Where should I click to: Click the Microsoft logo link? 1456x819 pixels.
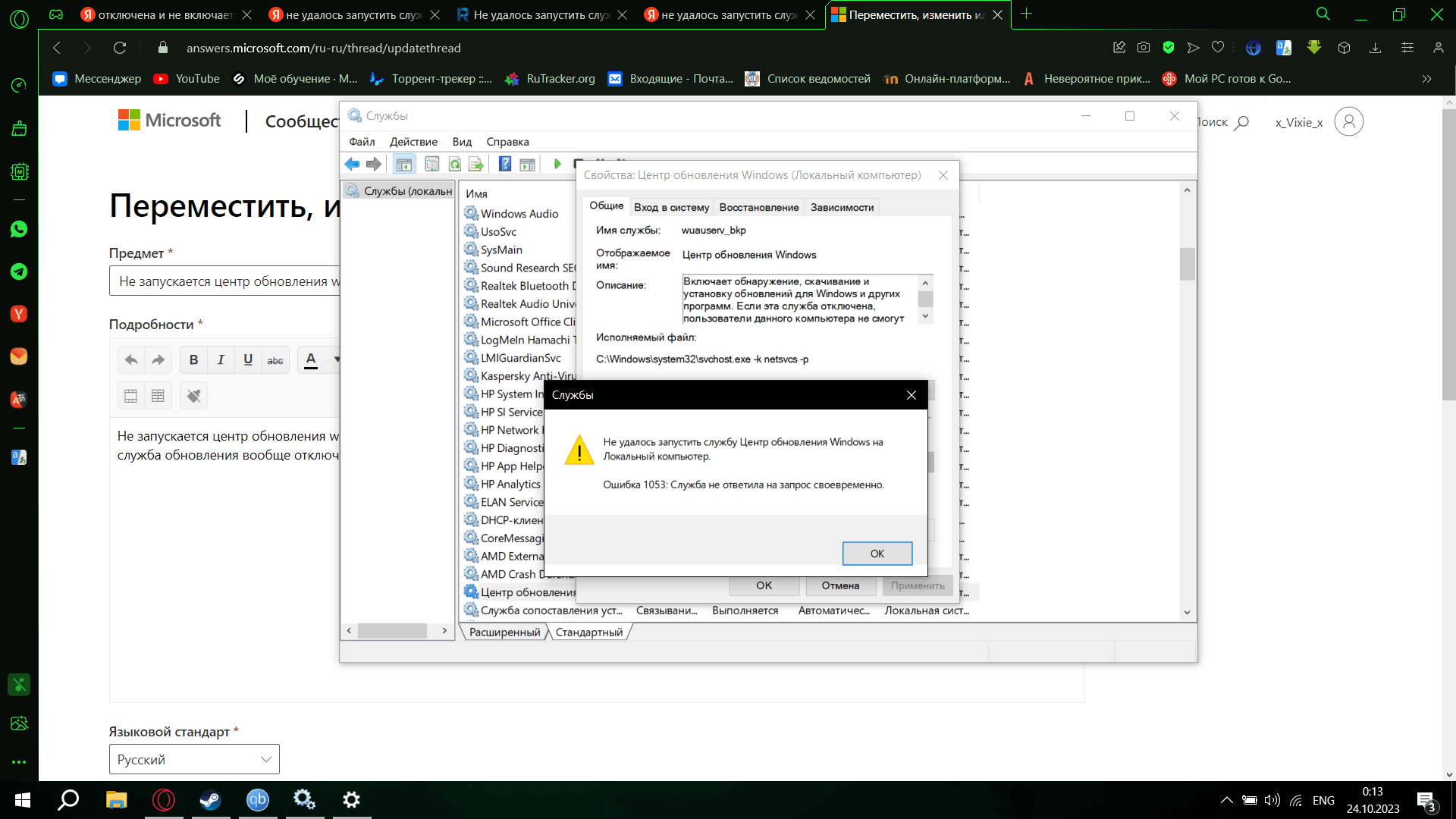pos(169,120)
